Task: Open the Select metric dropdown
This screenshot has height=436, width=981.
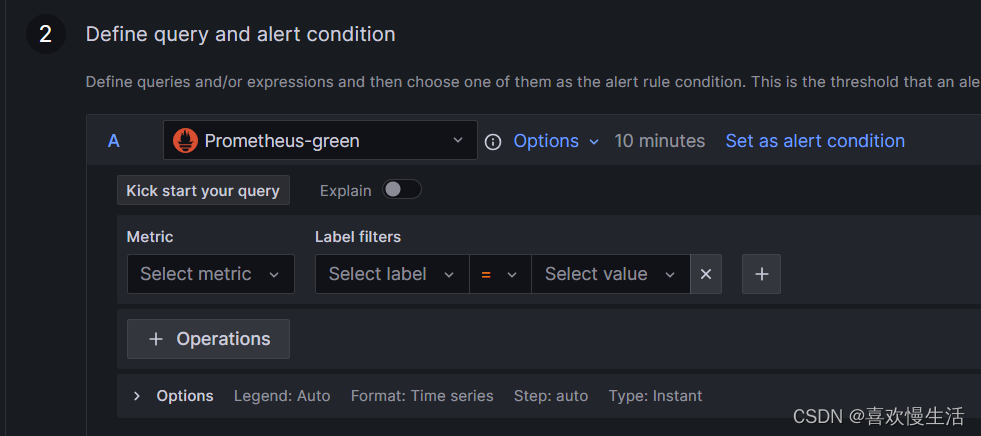Action: click(210, 274)
